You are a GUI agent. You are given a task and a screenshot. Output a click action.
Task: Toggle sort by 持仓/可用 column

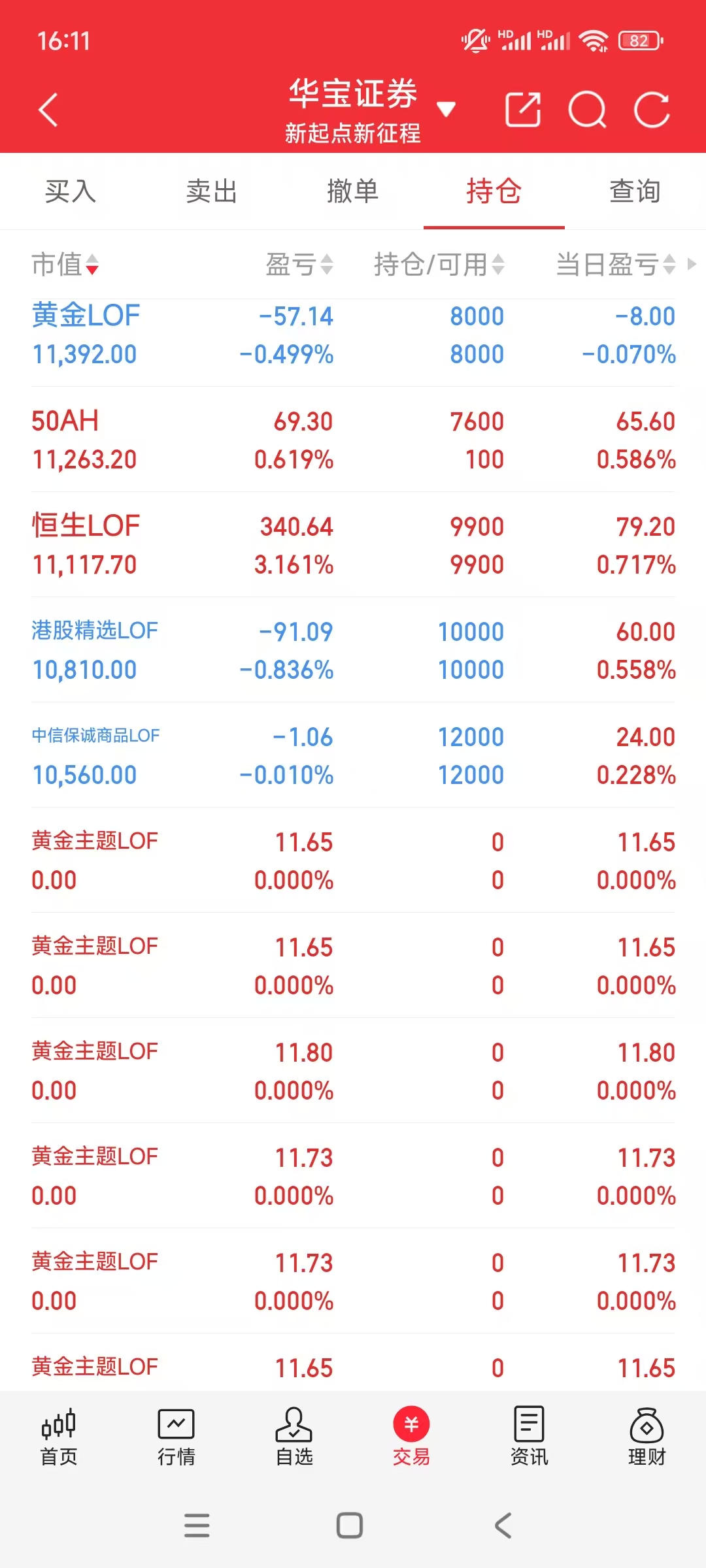click(x=439, y=265)
